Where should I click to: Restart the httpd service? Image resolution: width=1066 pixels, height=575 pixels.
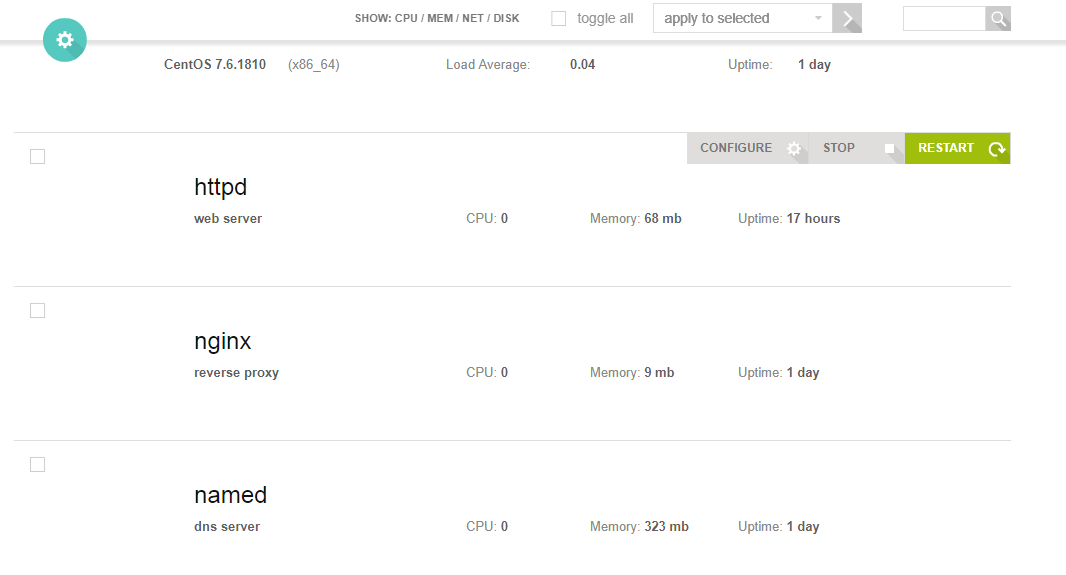957,148
